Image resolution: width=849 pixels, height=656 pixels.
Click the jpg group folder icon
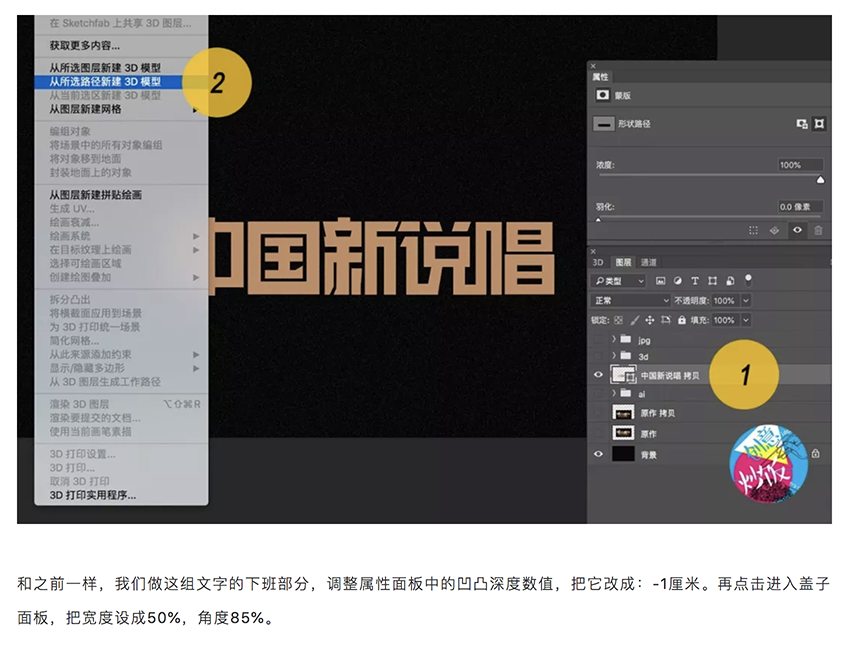point(626,339)
